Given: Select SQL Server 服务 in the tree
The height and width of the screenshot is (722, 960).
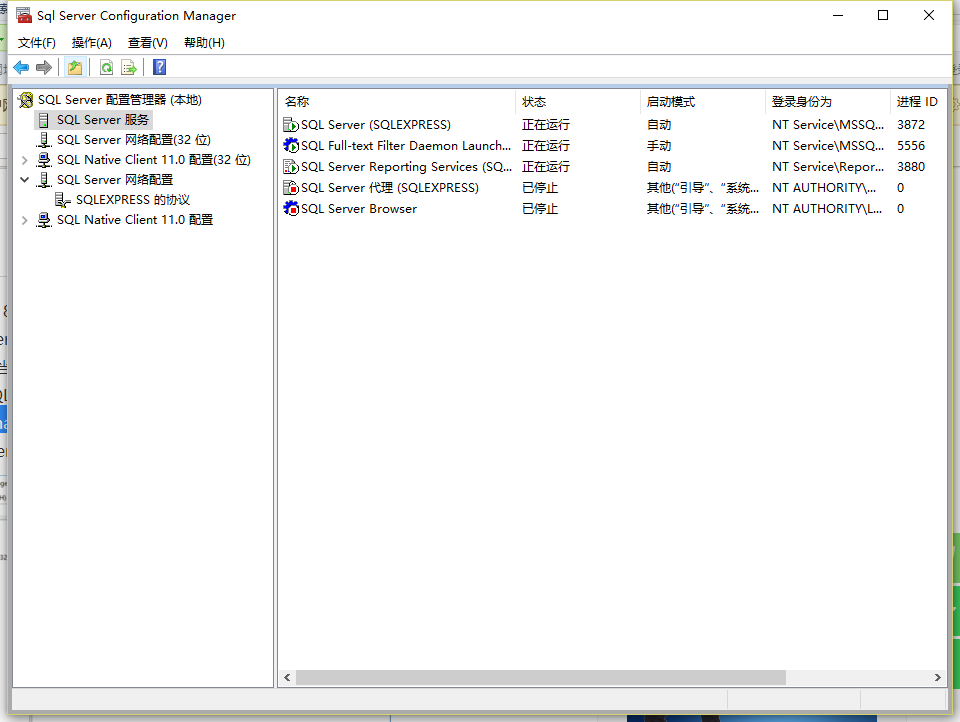Looking at the screenshot, I should 103,120.
